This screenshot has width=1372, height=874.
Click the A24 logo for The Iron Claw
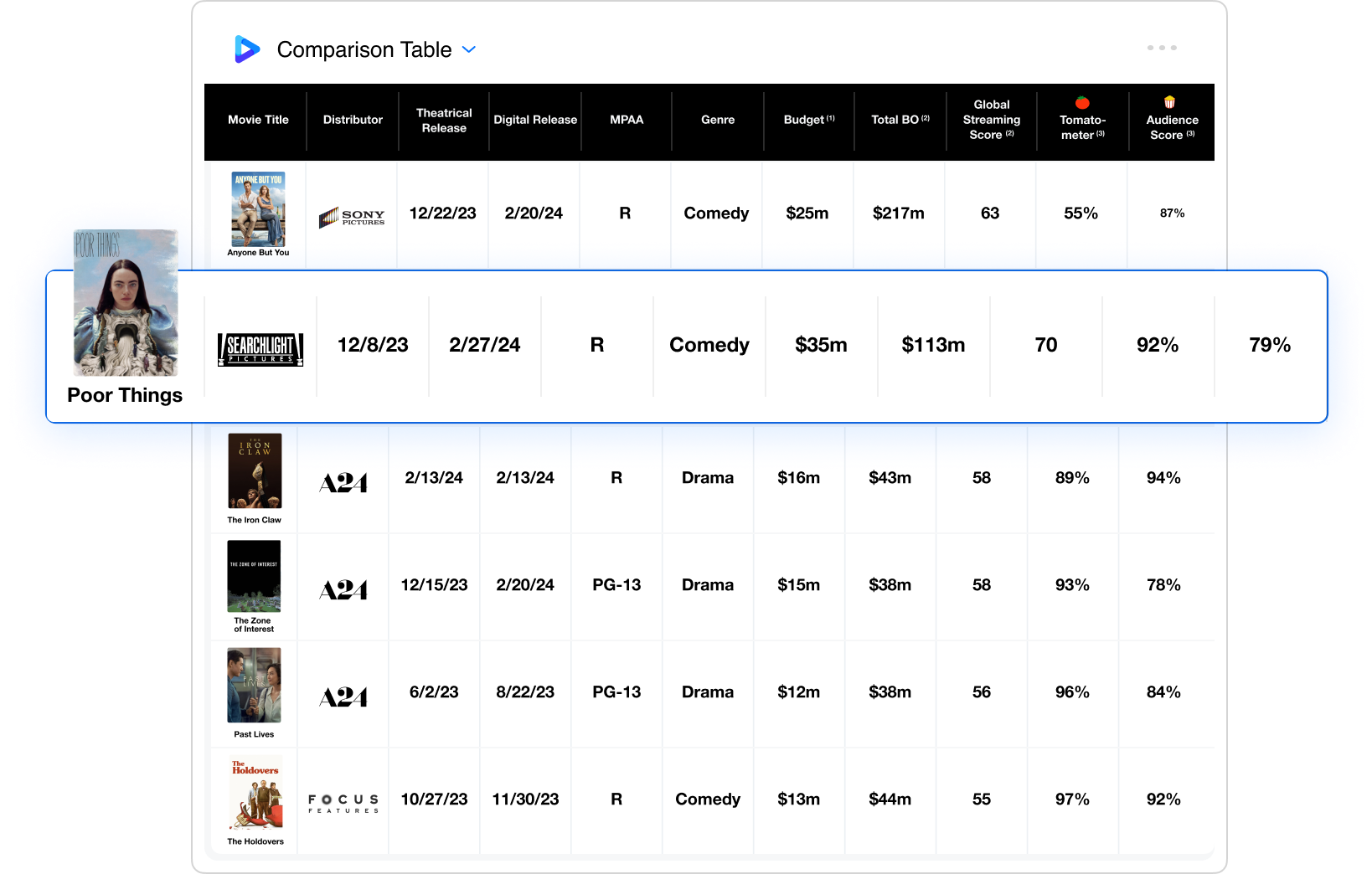tap(343, 483)
